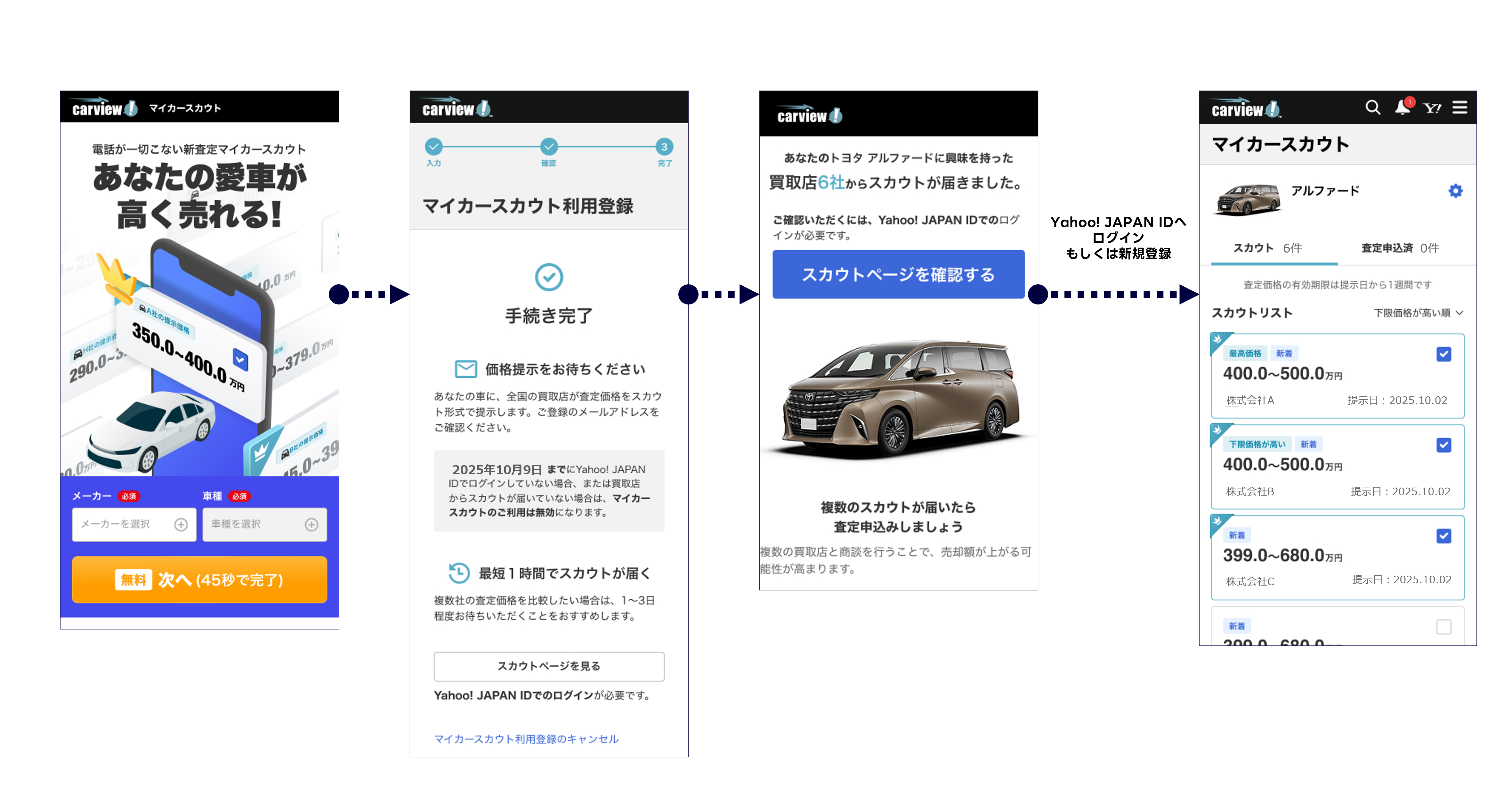Switch to the スカウト 6件 tab
This screenshot has height=794, width=1512.
click(x=1268, y=248)
